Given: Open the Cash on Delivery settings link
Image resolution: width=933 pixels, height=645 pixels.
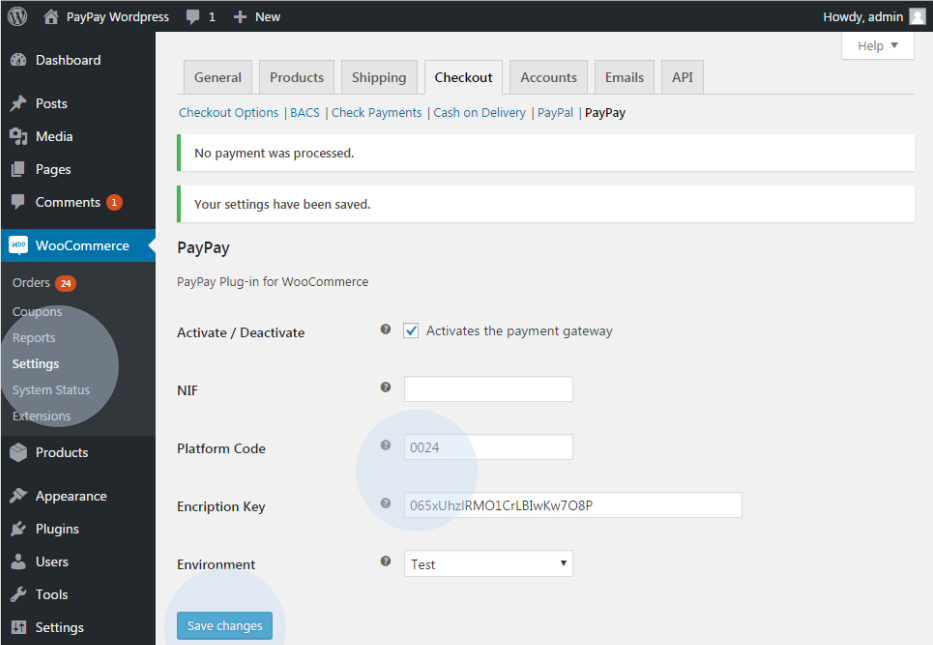Looking at the screenshot, I should tap(479, 112).
